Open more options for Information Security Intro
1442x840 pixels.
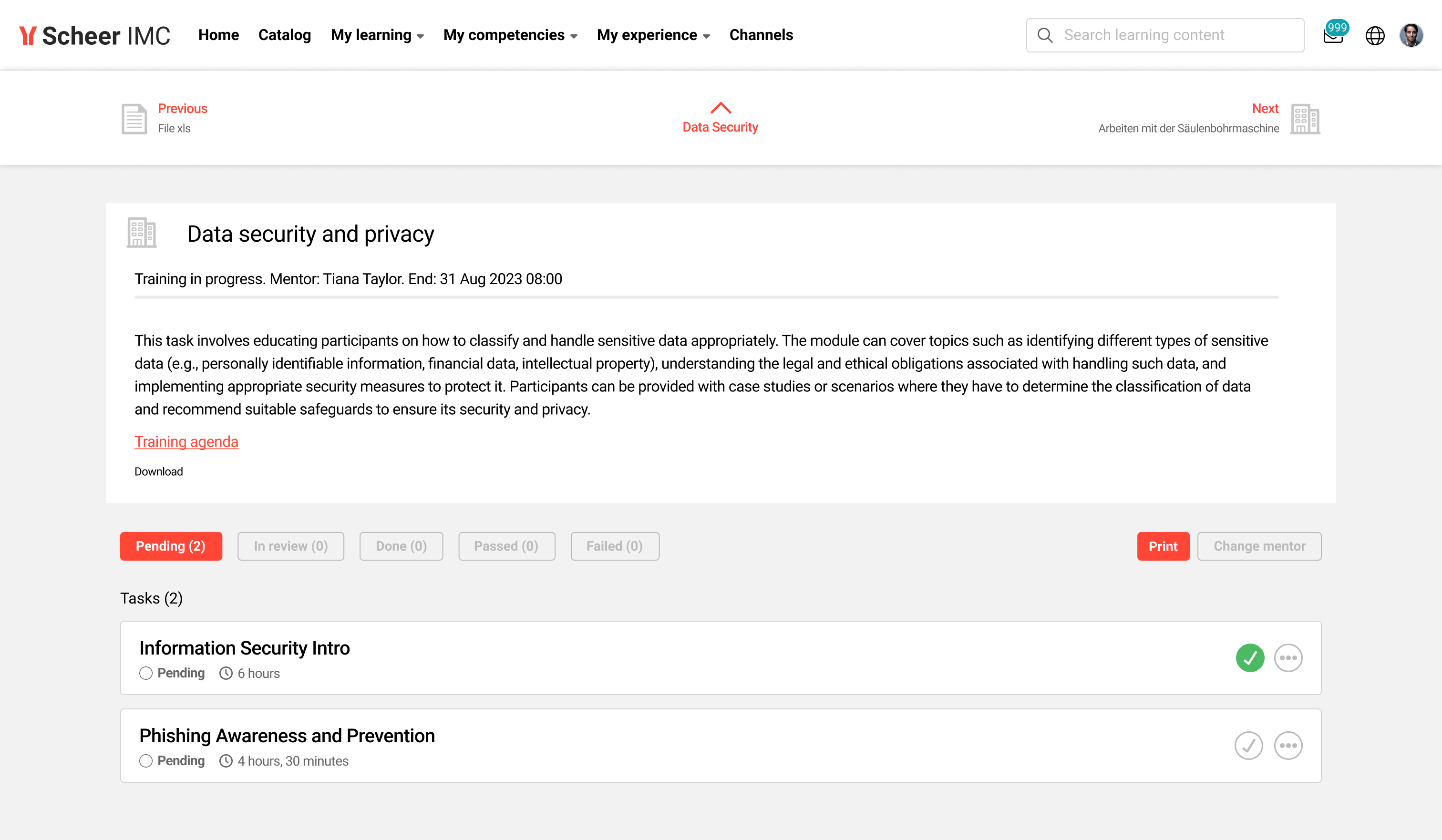point(1287,657)
